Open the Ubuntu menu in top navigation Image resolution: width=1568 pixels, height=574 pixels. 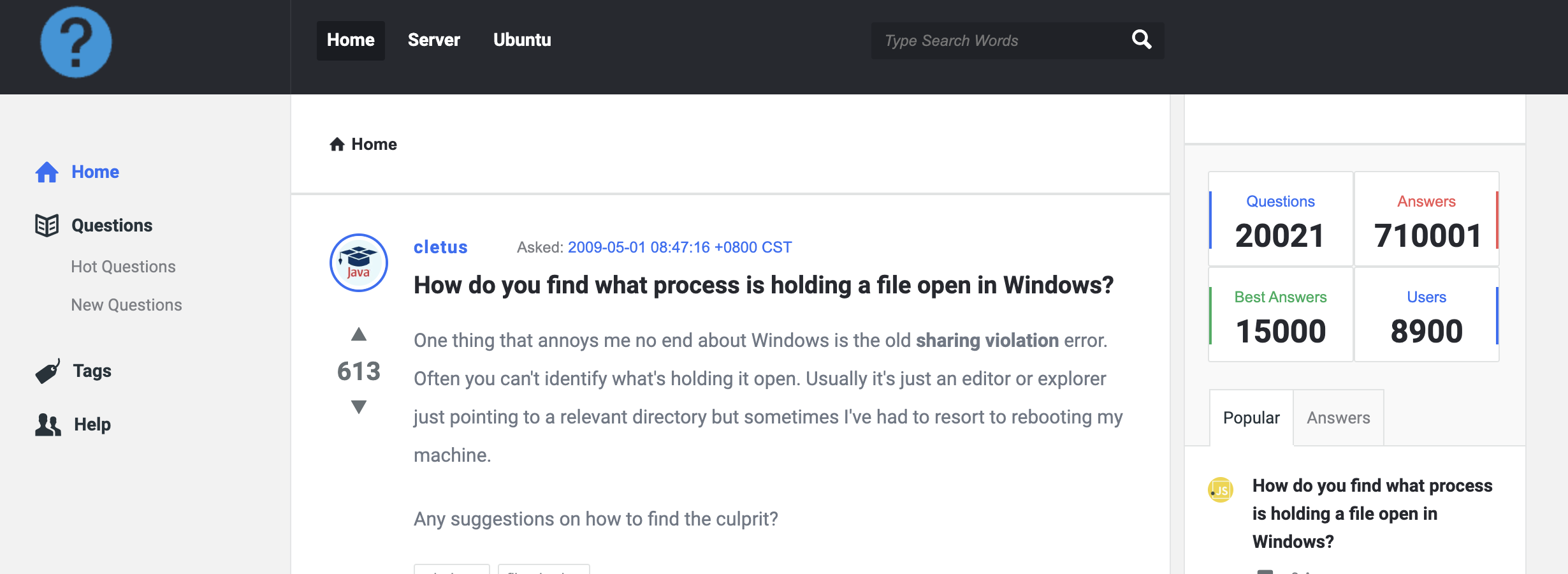(522, 40)
